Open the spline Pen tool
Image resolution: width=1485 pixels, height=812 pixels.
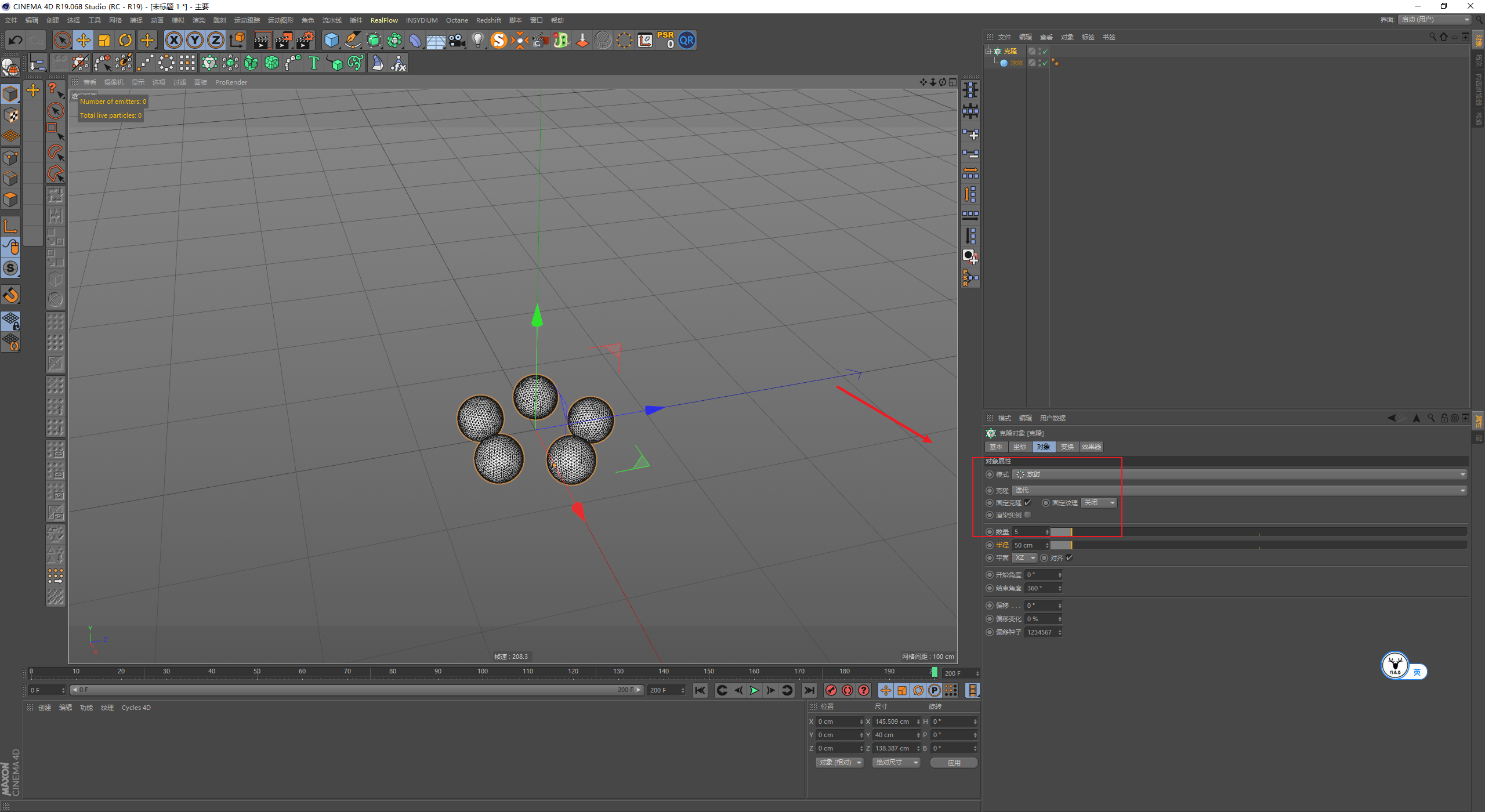tap(353, 40)
